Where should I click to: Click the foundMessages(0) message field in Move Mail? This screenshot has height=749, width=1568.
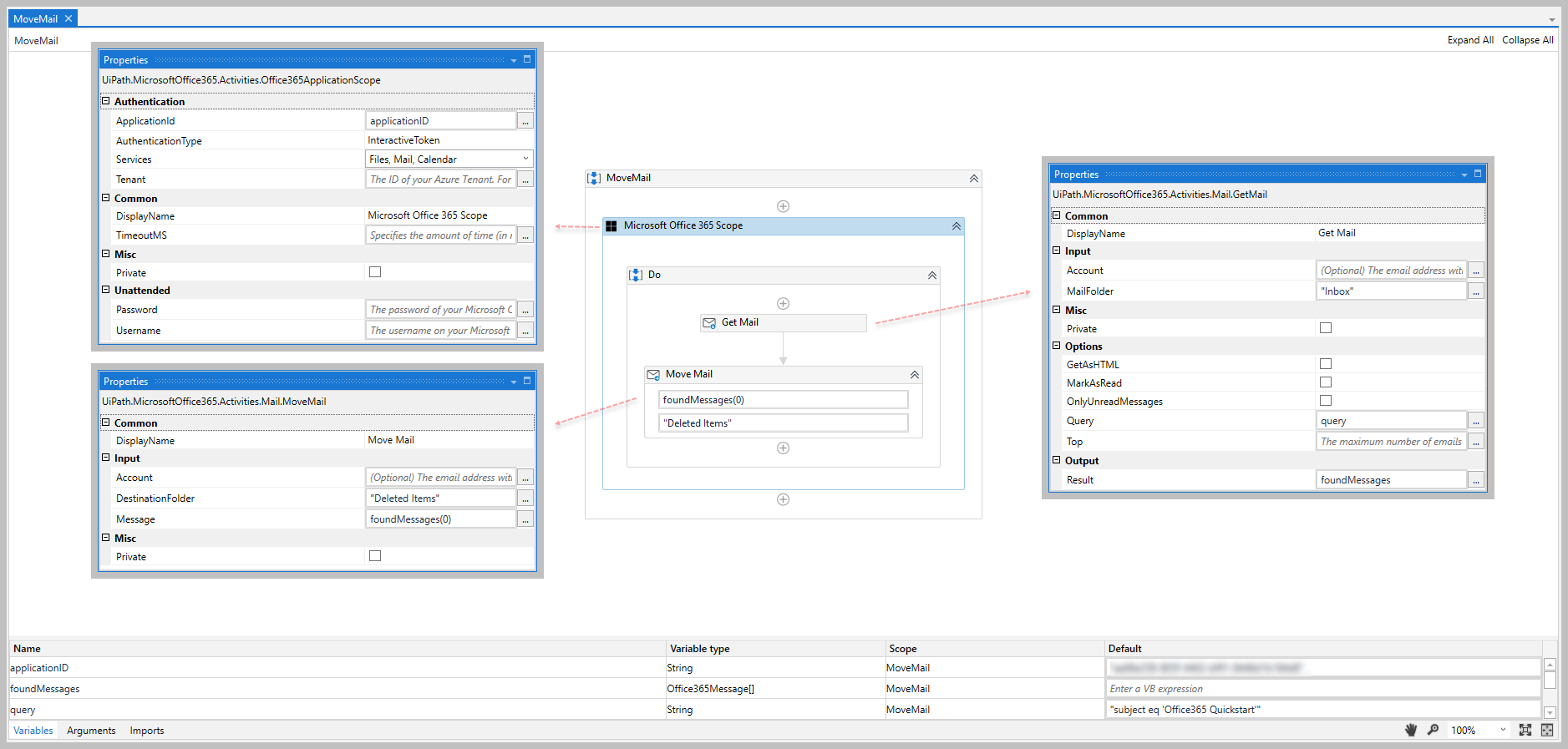click(x=783, y=400)
